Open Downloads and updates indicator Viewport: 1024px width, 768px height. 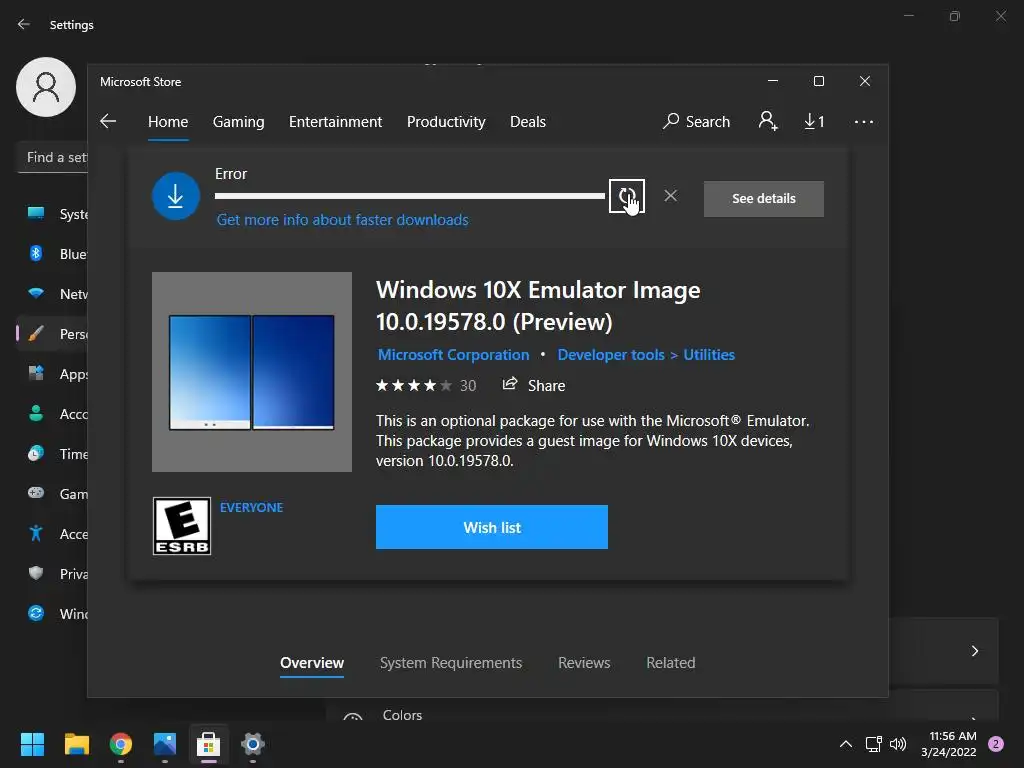814,121
